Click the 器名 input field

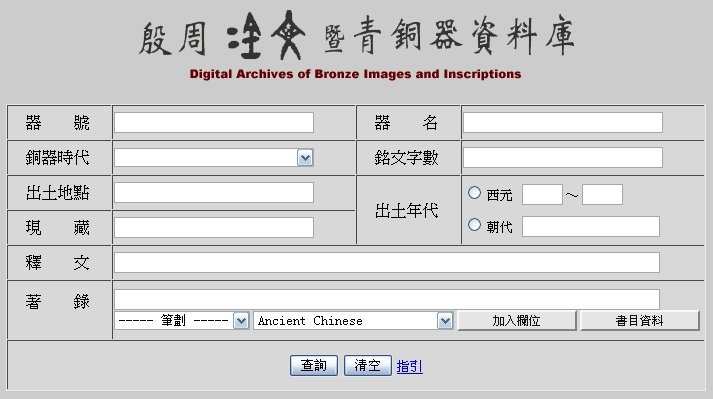click(562, 123)
